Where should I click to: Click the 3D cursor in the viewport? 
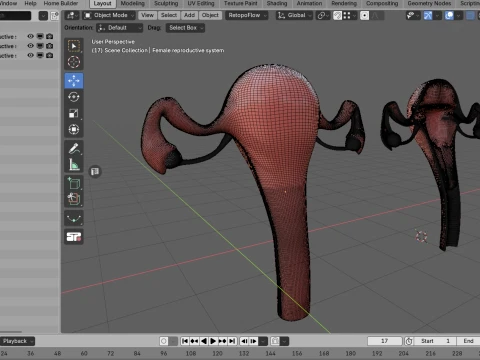pos(421,236)
